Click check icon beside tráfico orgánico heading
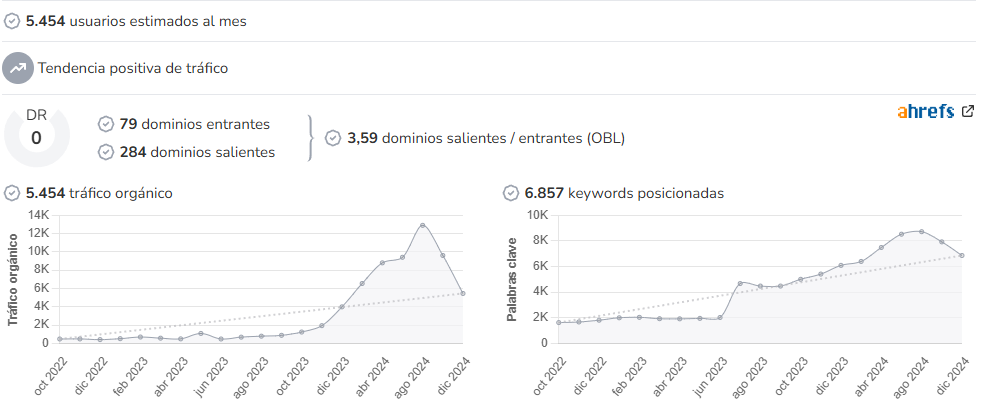Viewport: 986px width, 410px height. coord(12,193)
